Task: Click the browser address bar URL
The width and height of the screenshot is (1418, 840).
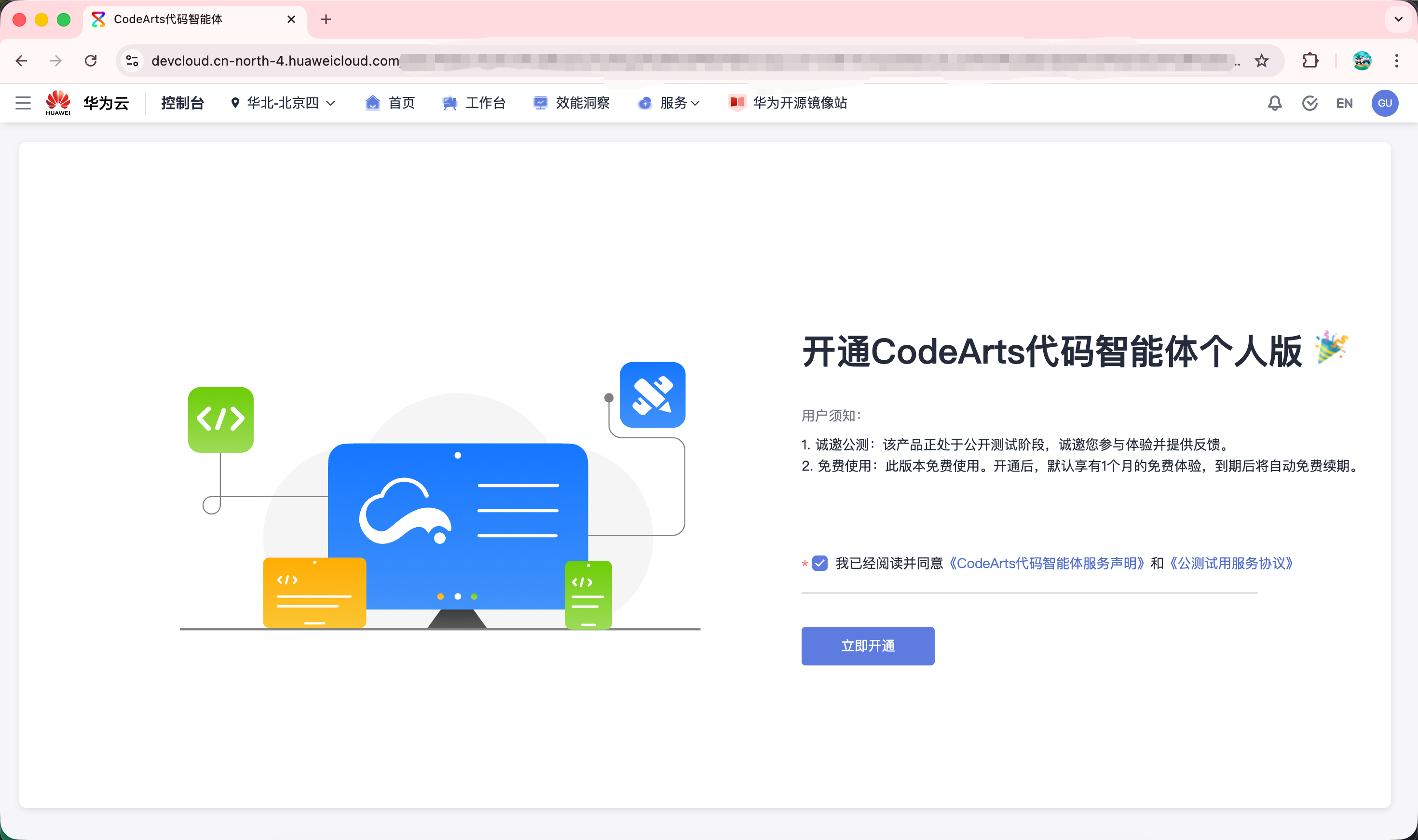Action: [x=275, y=61]
